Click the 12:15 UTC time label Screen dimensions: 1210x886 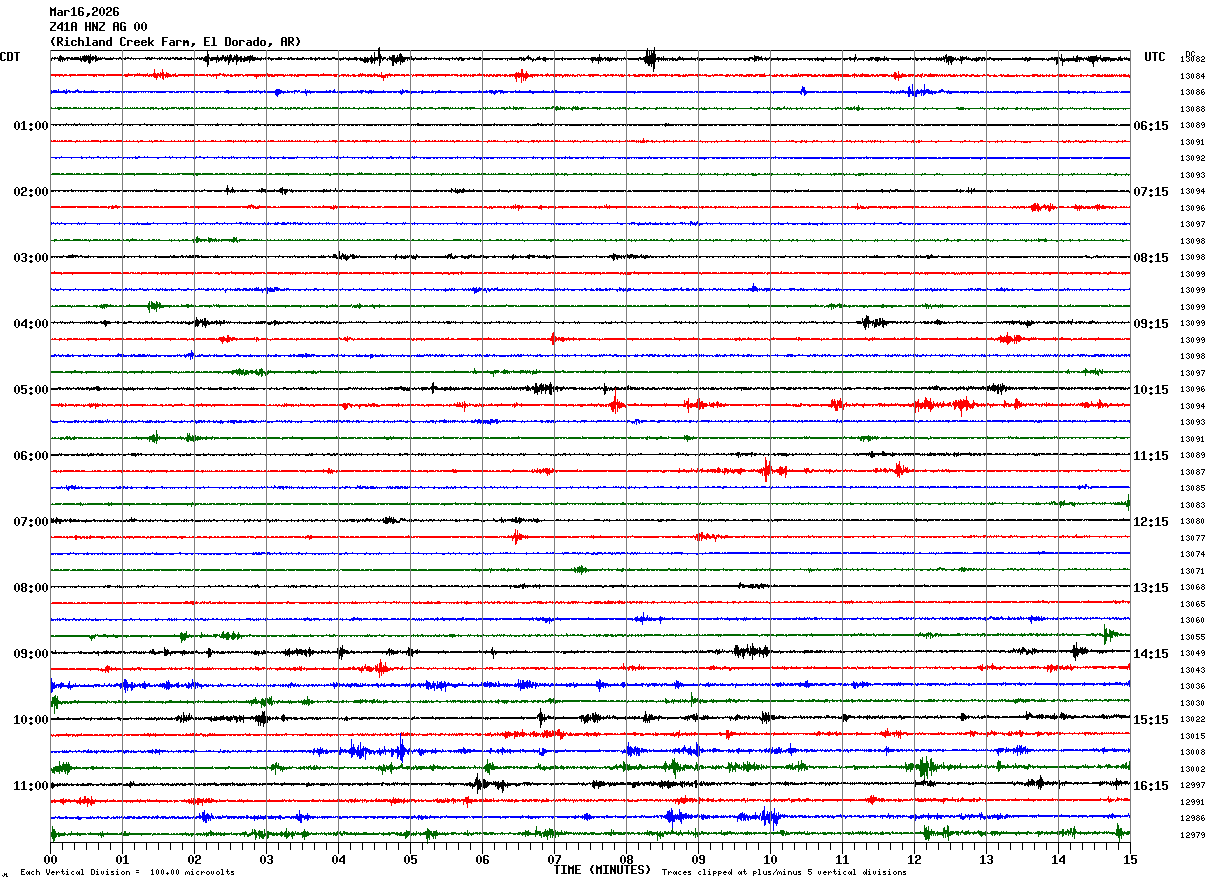click(x=1151, y=522)
